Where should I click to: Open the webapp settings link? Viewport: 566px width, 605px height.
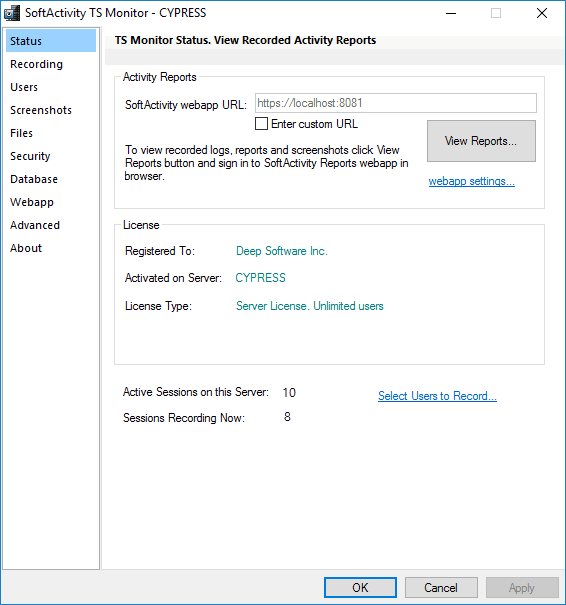click(471, 181)
